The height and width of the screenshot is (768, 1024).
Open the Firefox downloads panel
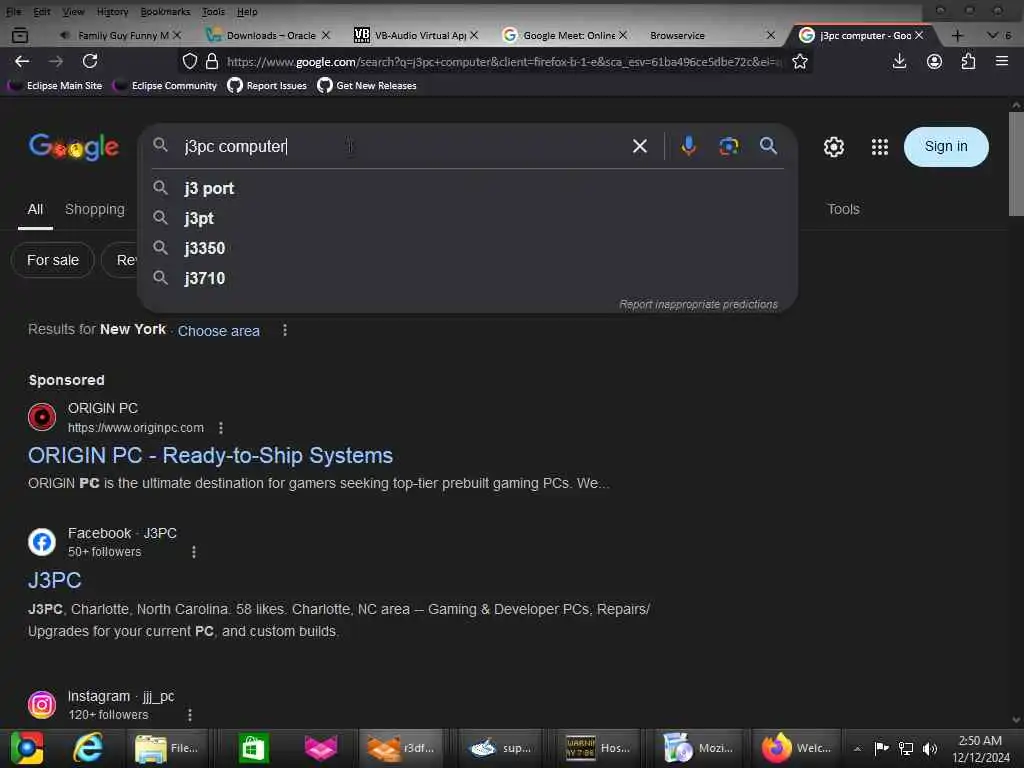tap(899, 61)
